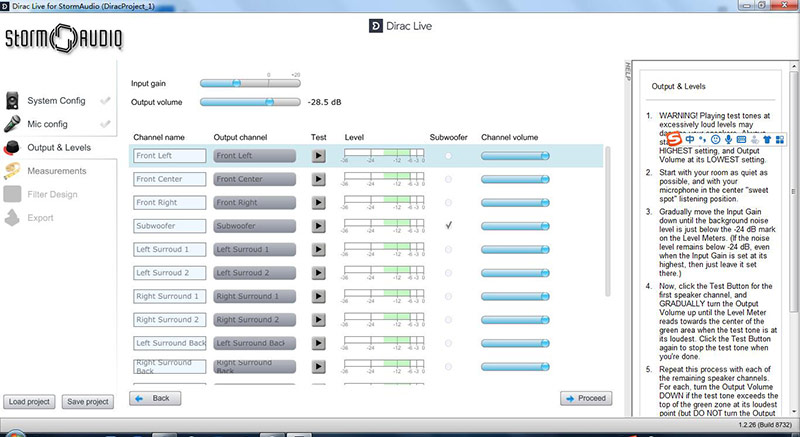The width and height of the screenshot is (800, 437).
Task: Click the voice input microphone in IME bar
Action: (729, 139)
